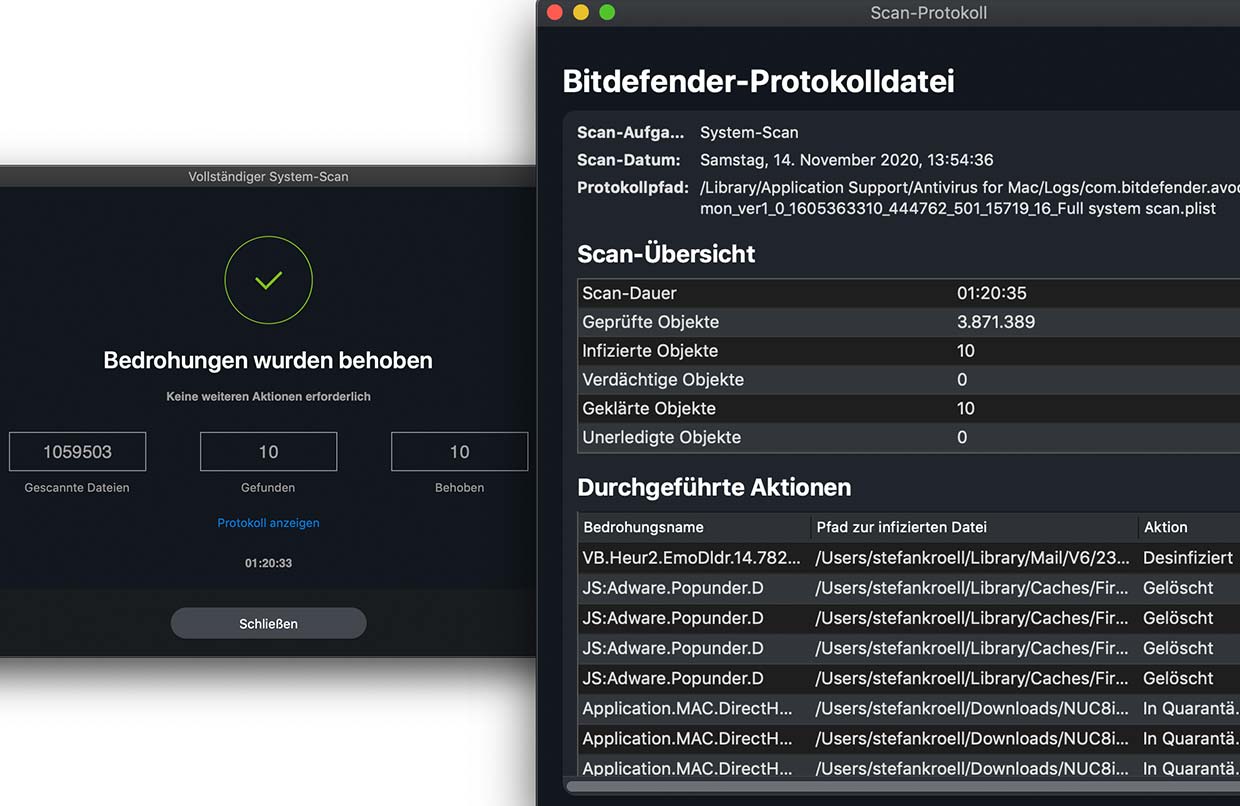Click the 'Scan-Übersicht' section heading
This screenshot has width=1240, height=806.
pyautogui.click(x=666, y=254)
